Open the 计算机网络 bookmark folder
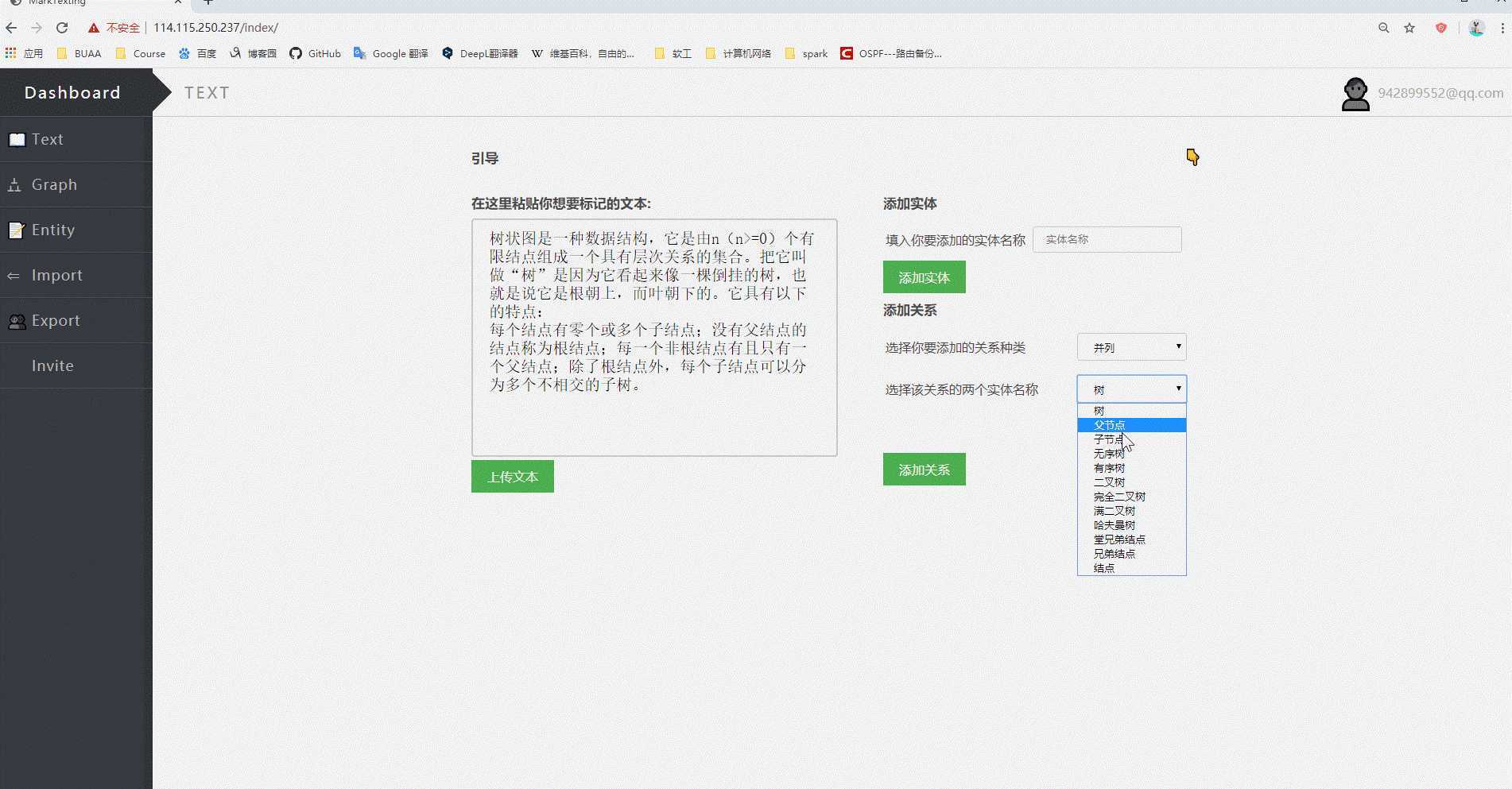Screen dimensions: 1512x789 (739, 53)
